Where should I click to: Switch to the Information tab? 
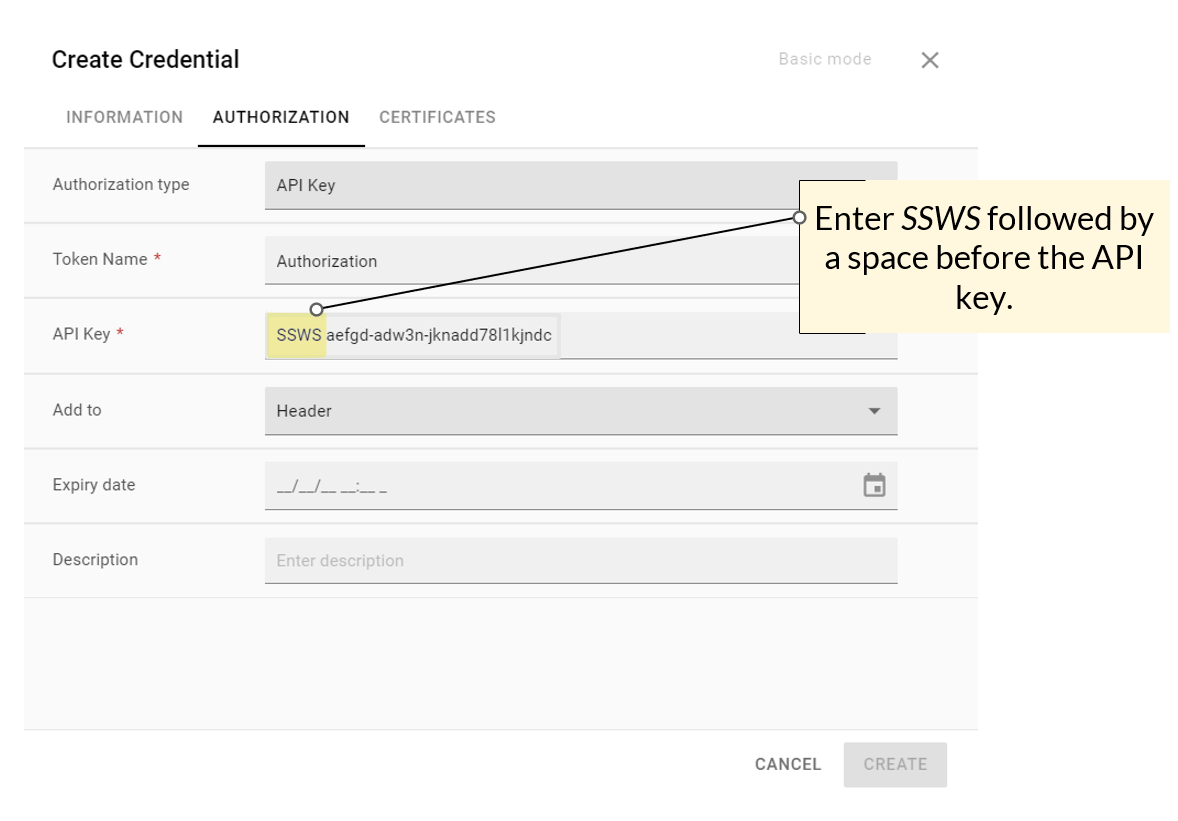[x=124, y=117]
